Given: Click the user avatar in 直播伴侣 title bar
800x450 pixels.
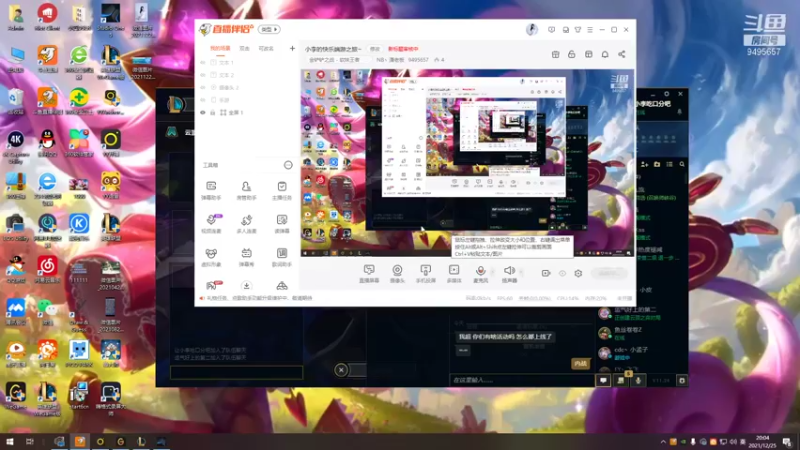Looking at the screenshot, I should point(532,30).
